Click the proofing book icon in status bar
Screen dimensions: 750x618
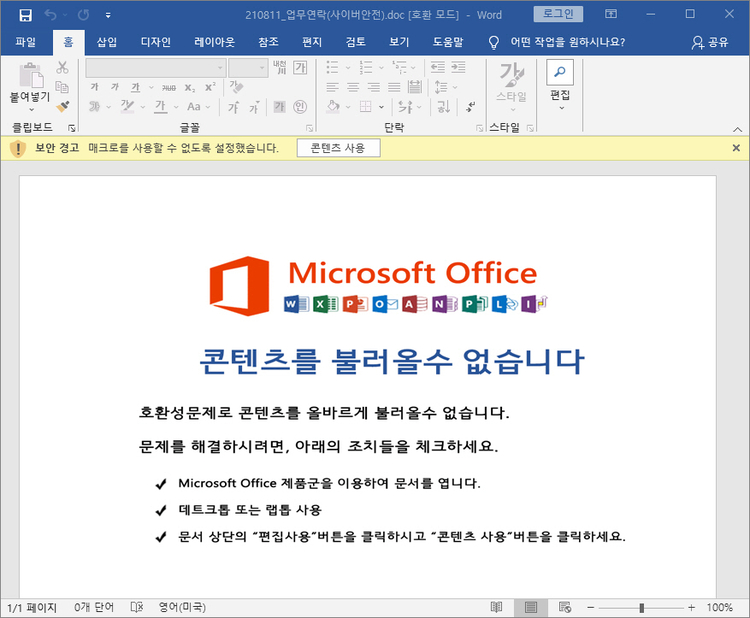pos(137,607)
